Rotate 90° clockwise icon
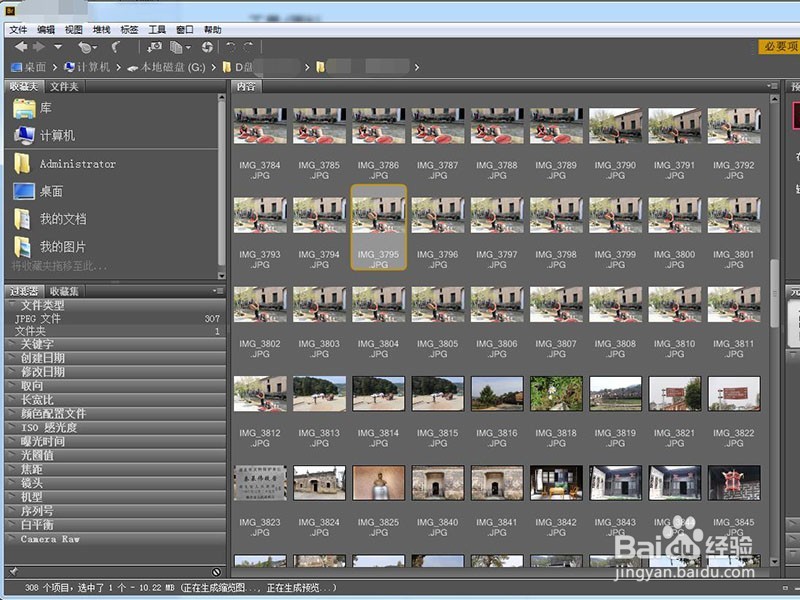 248,46
